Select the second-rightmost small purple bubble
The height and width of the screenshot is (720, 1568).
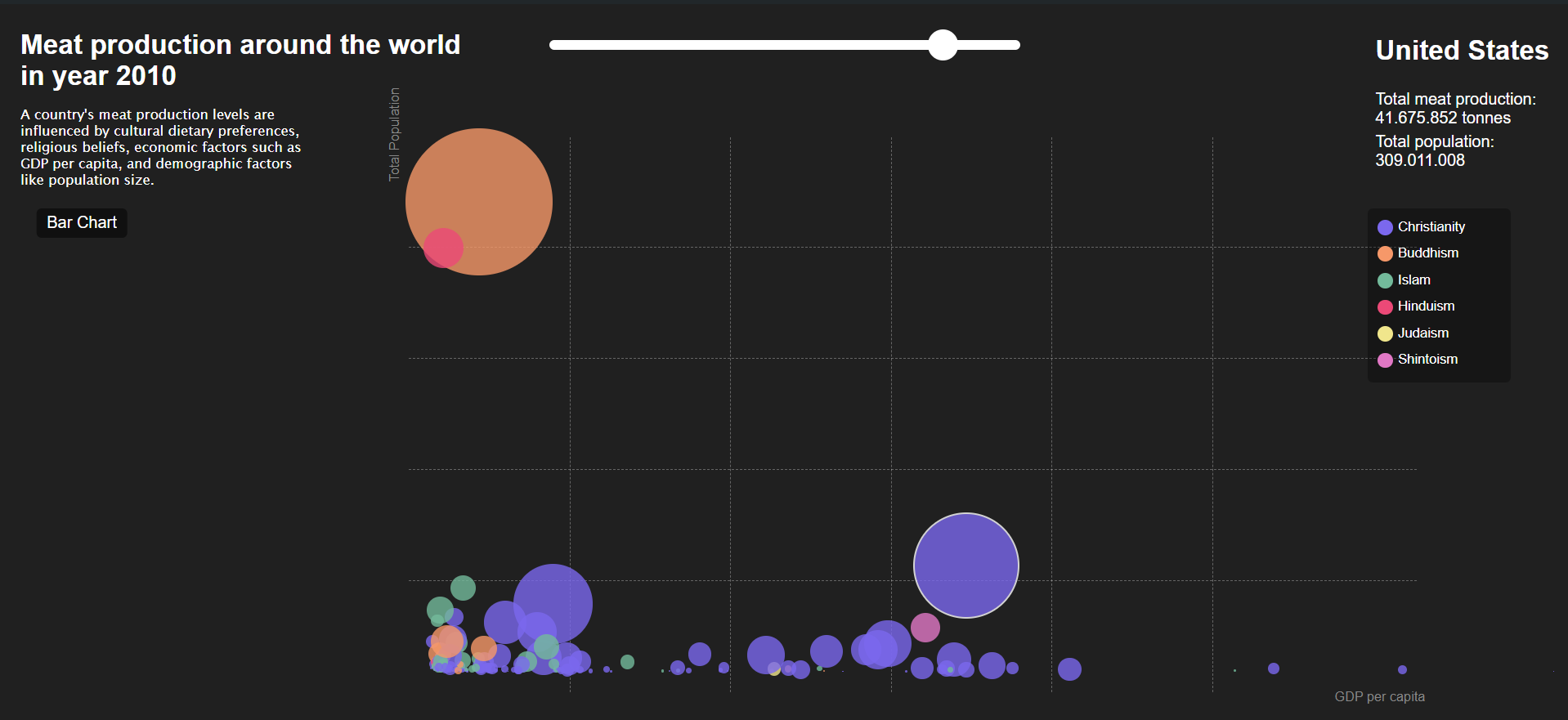(1273, 669)
